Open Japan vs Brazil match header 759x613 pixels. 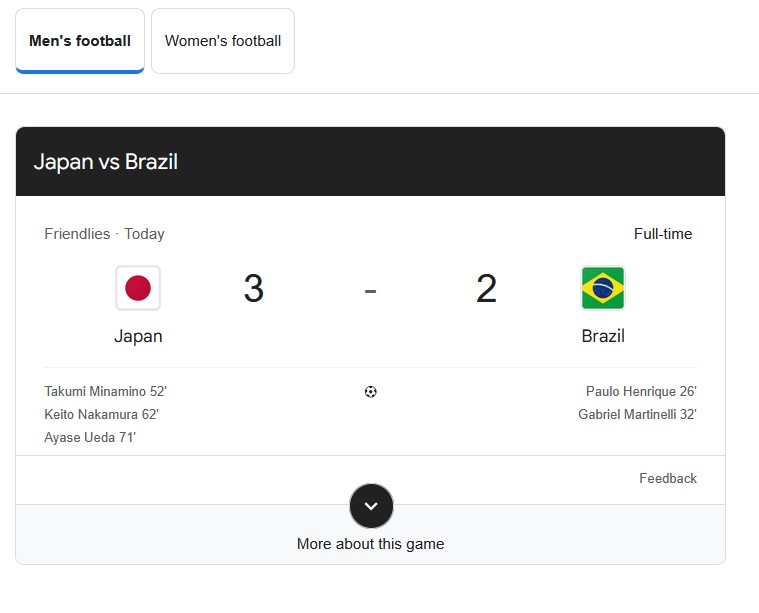click(x=106, y=162)
